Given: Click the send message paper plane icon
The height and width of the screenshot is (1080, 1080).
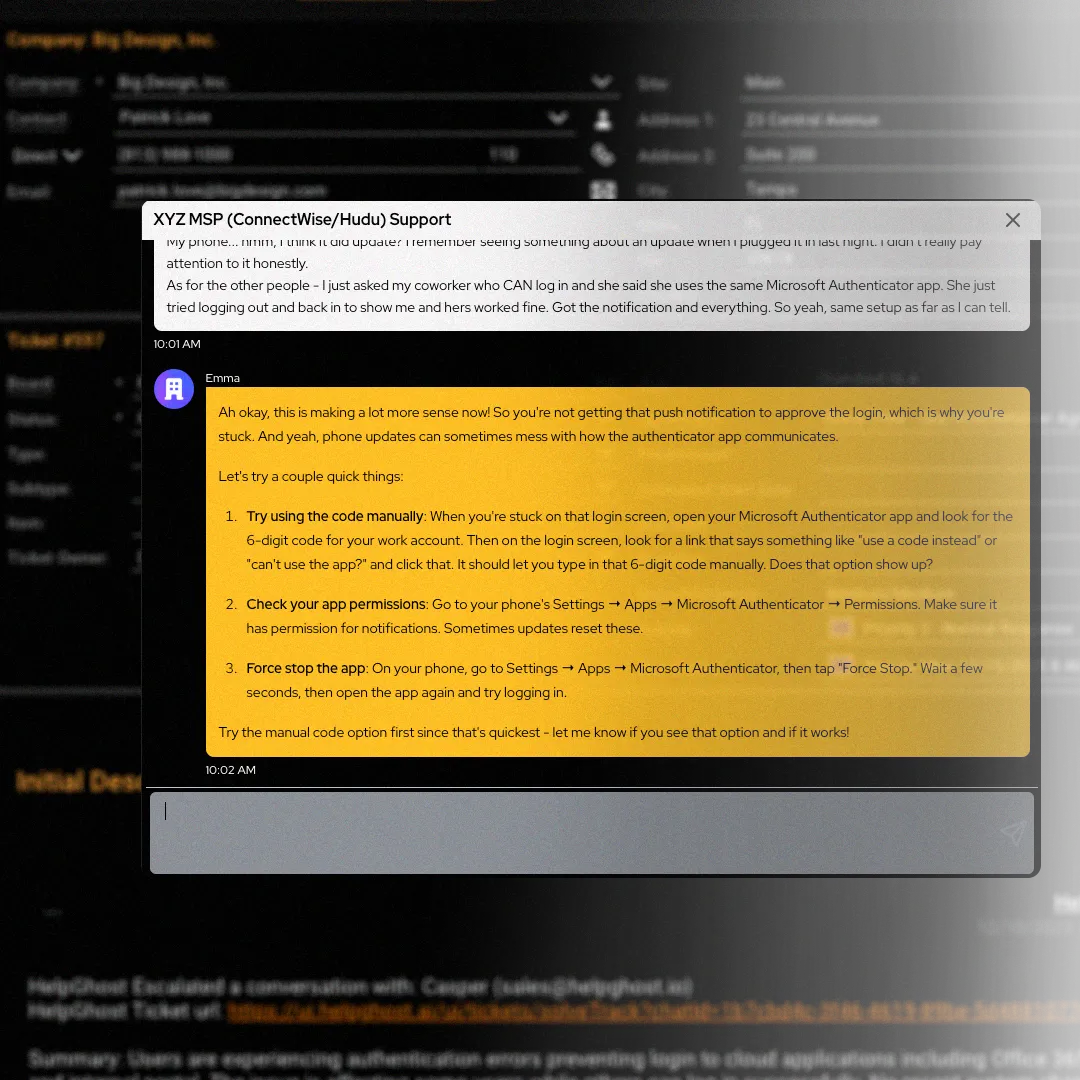Looking at the screenshot, I should 1013,832.
